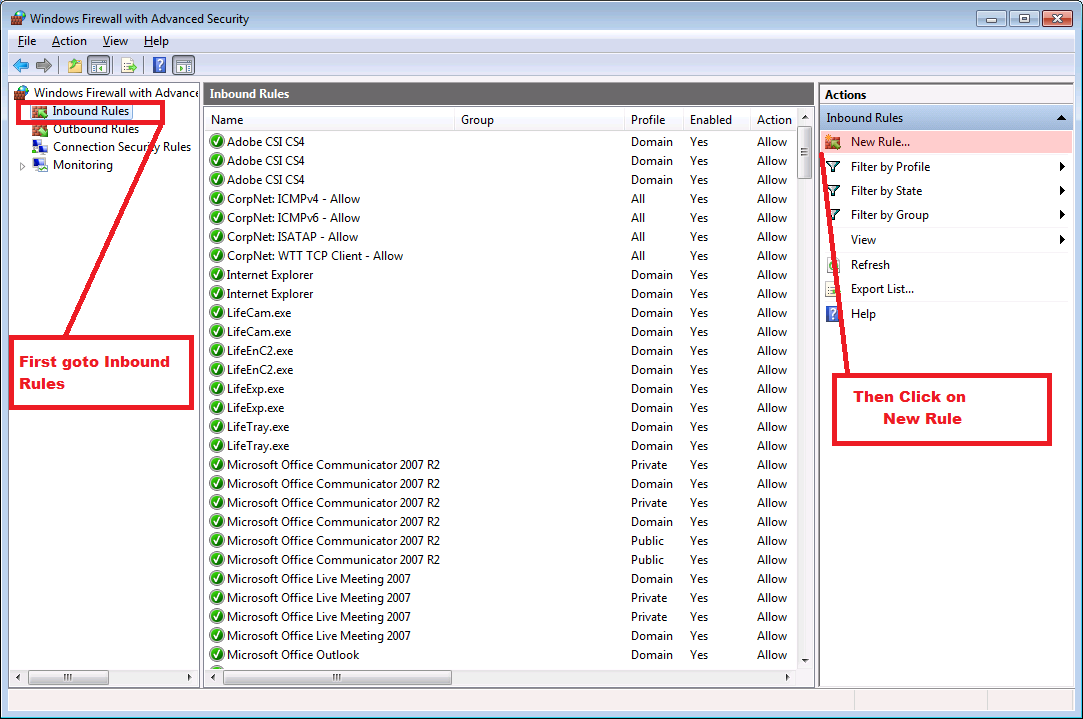Click the green check icon beside CorpNet: WTT TCP Client

point(217,256)
